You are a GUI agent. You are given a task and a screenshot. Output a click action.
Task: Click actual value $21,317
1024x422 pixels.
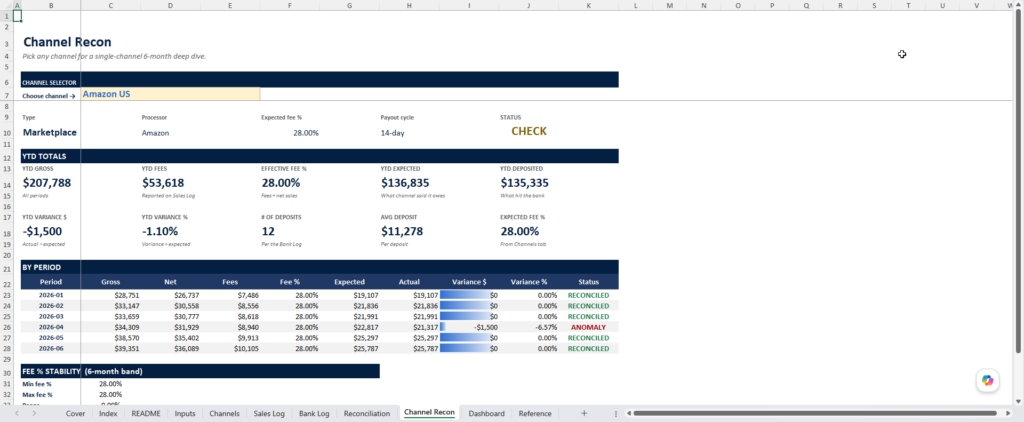[x=409, y=327]
